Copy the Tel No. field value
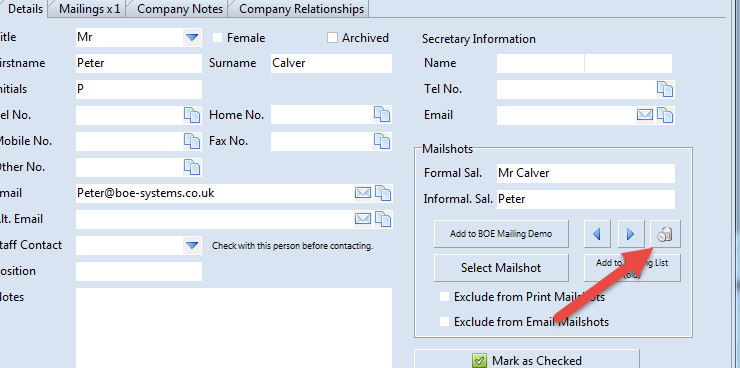 (192, 115)
